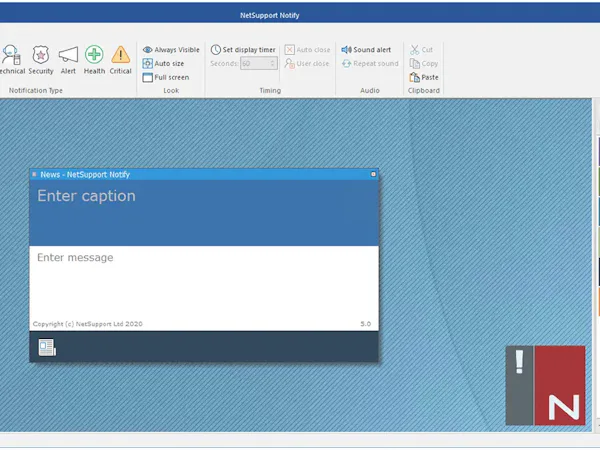Select the Security notification type
This screenshot has width=600, height=450.
coord(41,60)
